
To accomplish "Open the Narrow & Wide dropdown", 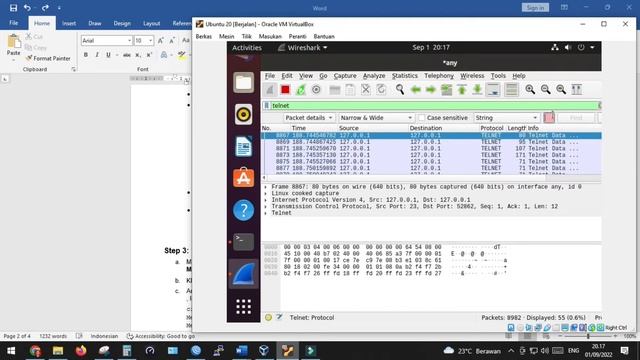I will point(376,118).
